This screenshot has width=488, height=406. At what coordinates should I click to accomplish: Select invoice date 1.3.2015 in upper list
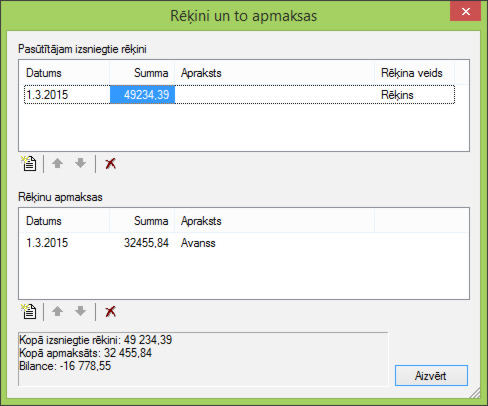[47, 95]
